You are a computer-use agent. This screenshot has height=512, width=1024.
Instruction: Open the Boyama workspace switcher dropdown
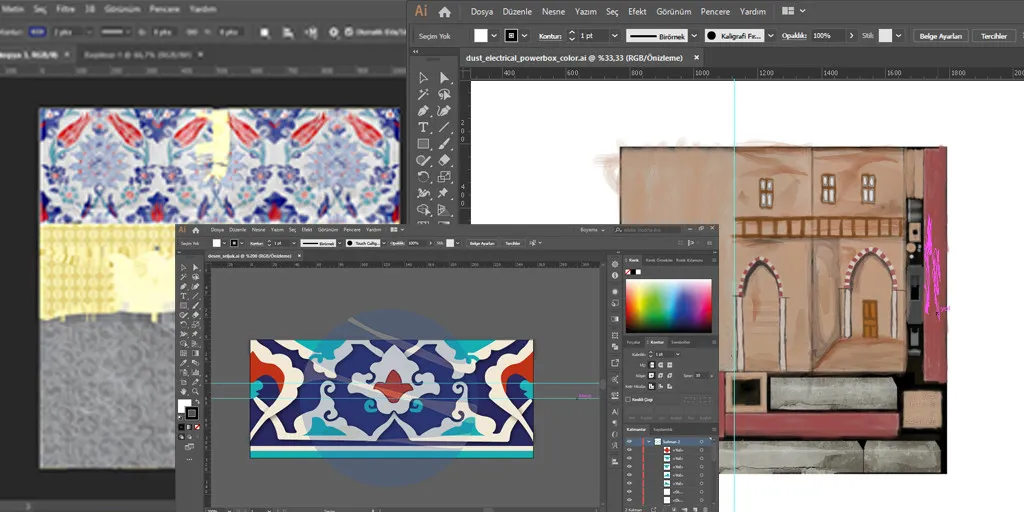pos(591,230)
